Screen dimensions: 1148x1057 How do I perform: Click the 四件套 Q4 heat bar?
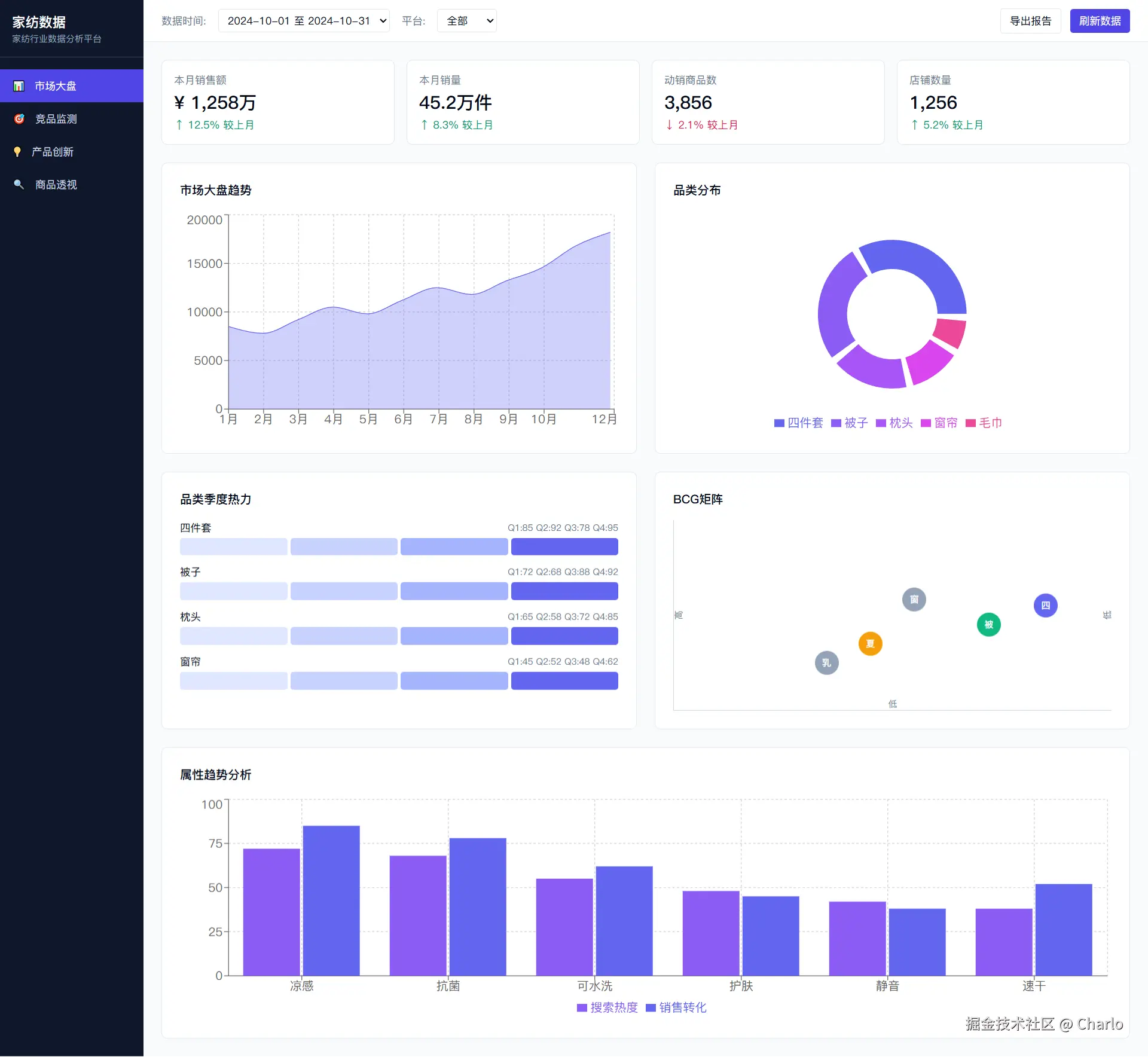pyautogui.click(x=564, y=547)
